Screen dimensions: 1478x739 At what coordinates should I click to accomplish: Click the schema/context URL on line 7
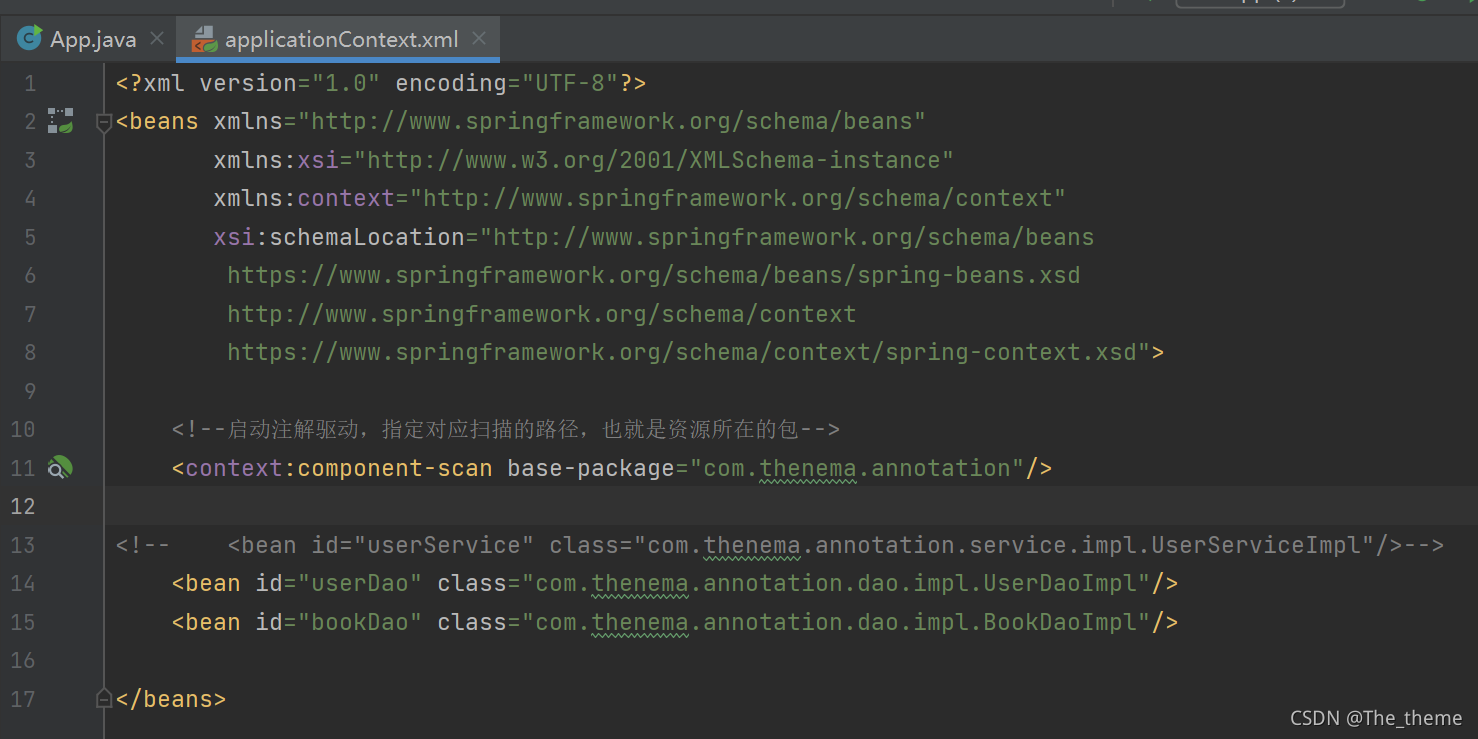[x=542, y=314]
